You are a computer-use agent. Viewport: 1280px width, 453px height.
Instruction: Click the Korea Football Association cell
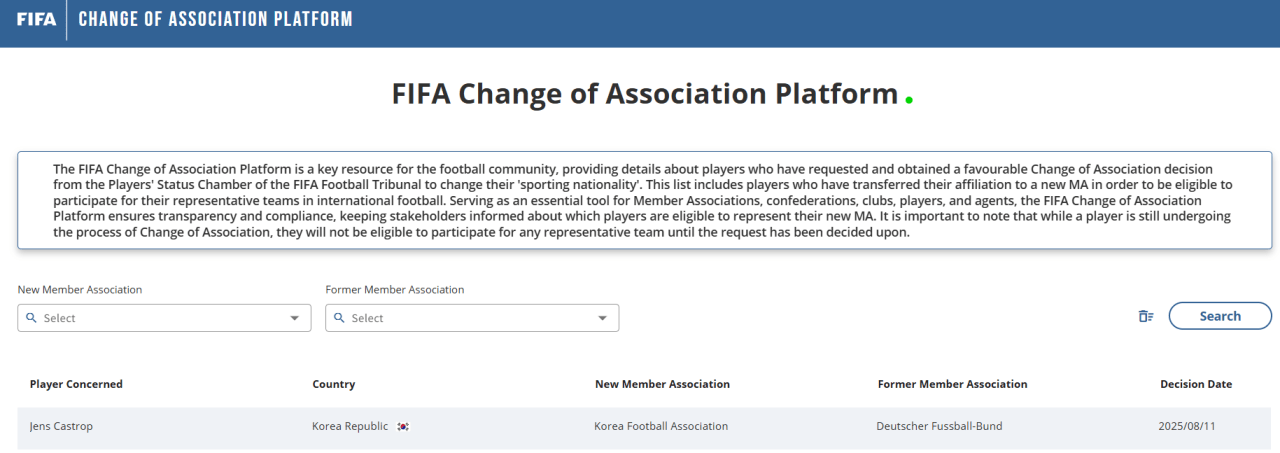point(661,426)
